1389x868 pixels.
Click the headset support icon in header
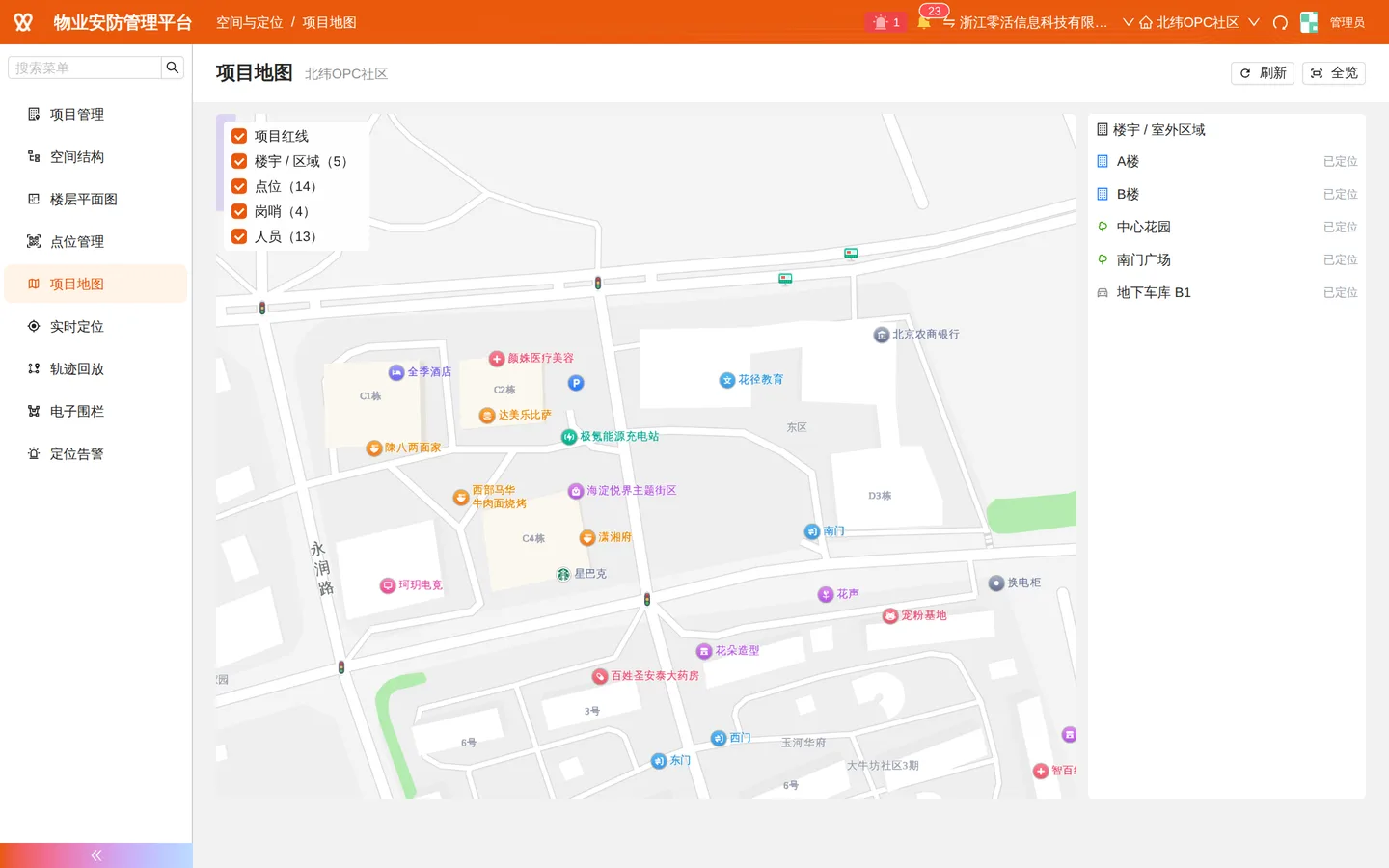pyautogui.click(x=1280, y=22)
